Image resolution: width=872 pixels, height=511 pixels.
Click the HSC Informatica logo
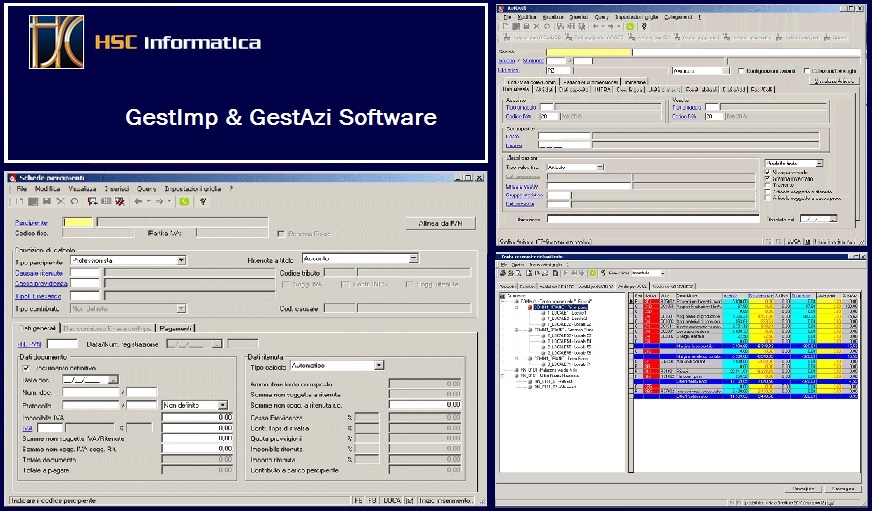pos(56,42)
